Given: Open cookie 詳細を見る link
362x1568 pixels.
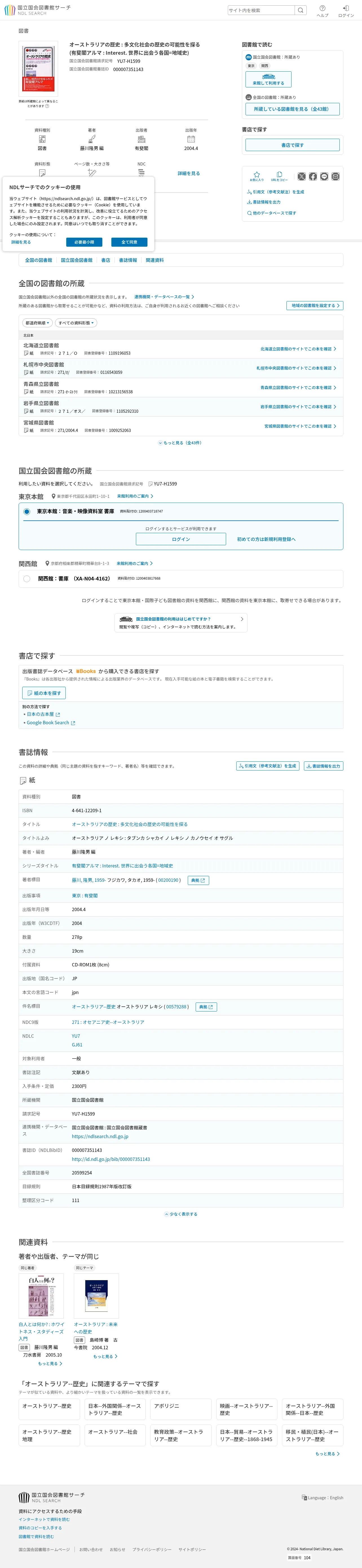Looking at the screenshot, I should click(x=21, y=242).
